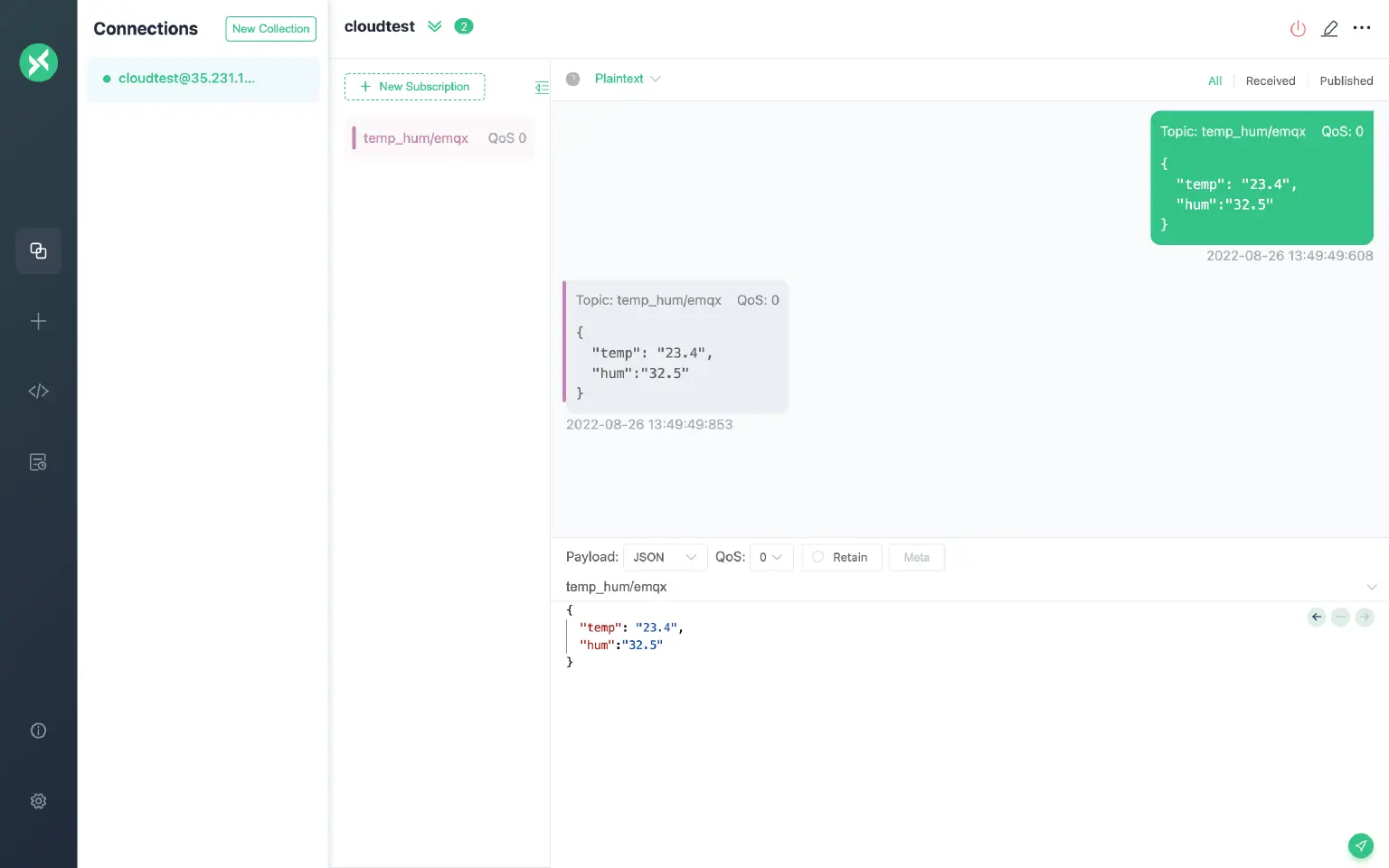Open settings gear icon in sidebar
The image size is (1389, 868).
click(x=38, y=801)
